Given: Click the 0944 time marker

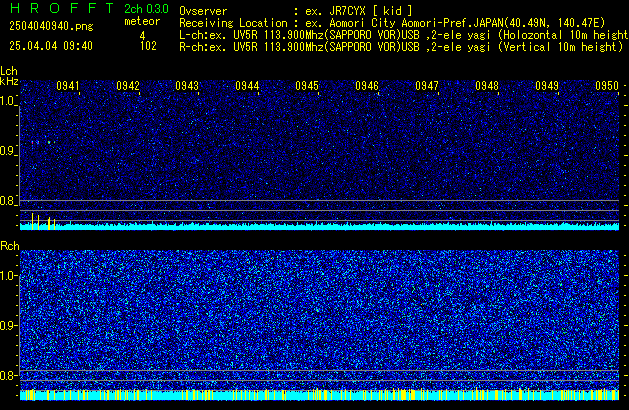Looking at the screenshot, I should 247,86.
